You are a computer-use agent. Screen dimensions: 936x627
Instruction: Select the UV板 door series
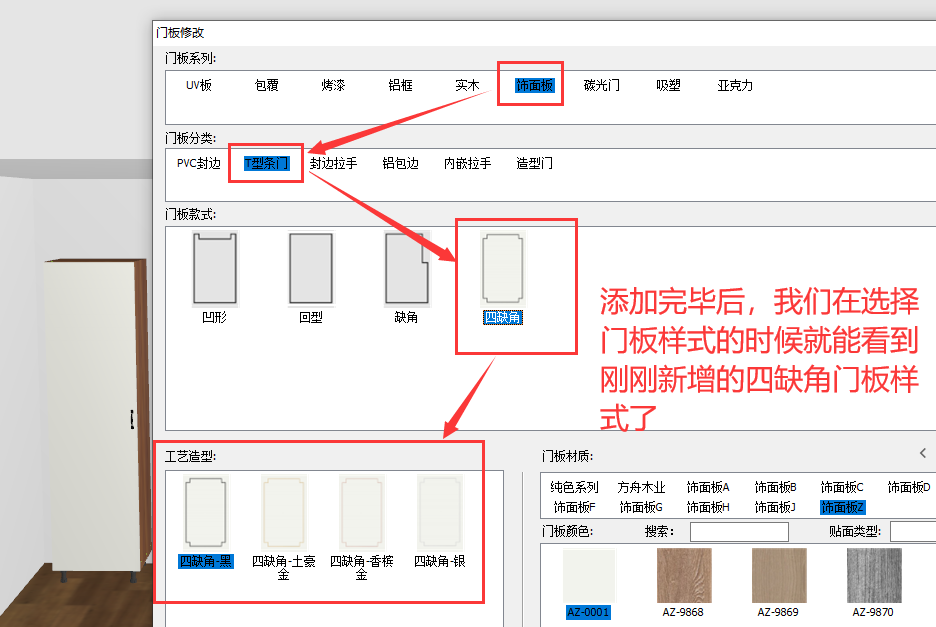point(199,85)
